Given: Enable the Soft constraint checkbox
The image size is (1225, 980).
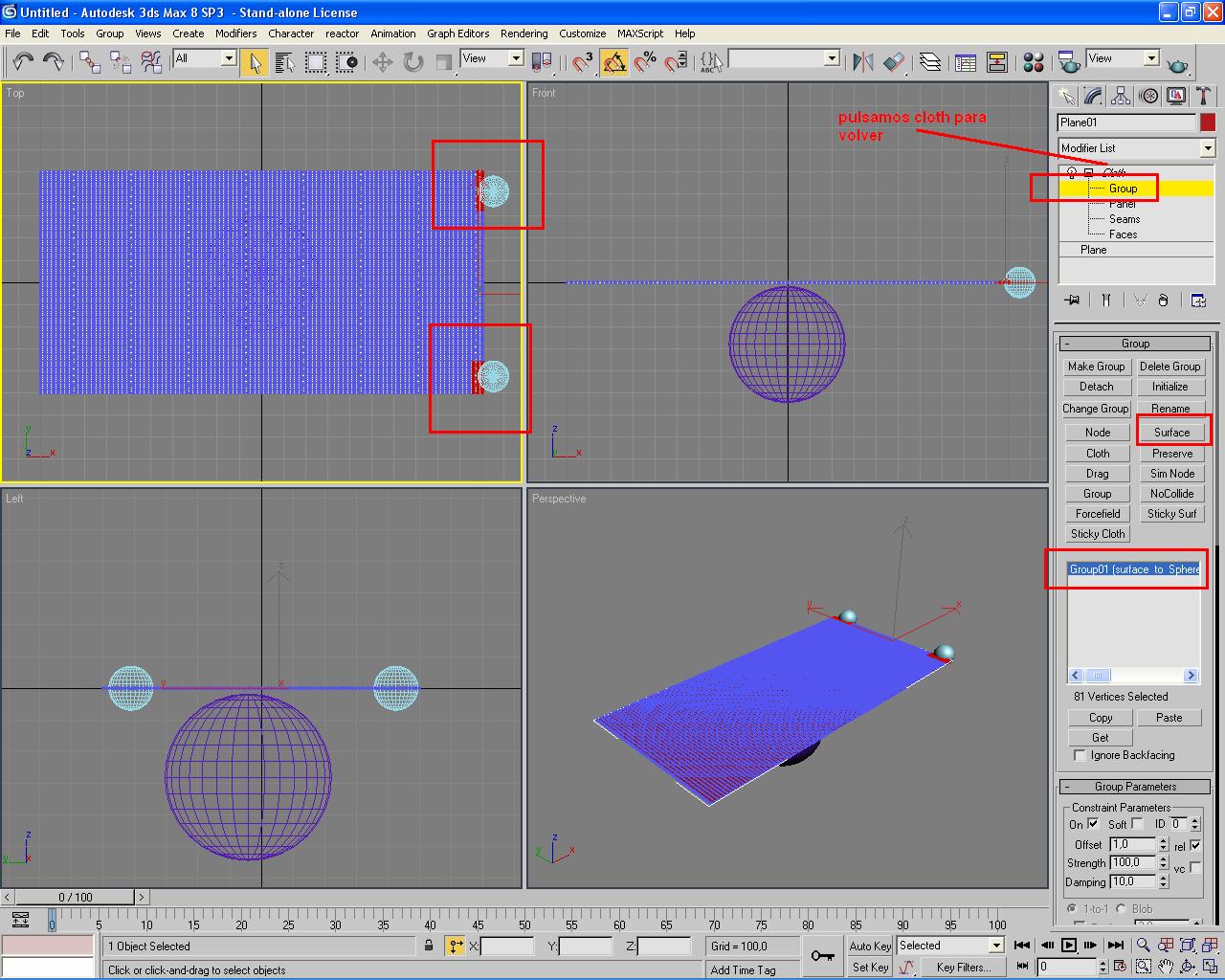Looking at the screenshot, I should tap(1137, 824).
